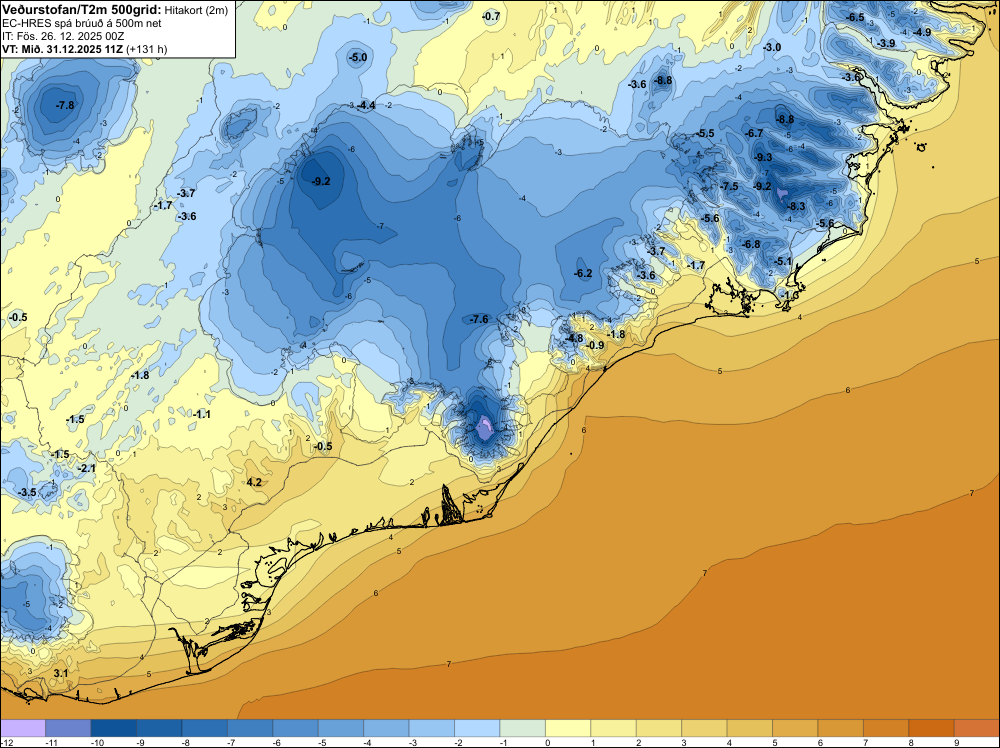Click the -8.3 temperature label on map
Image resolution: width=1000 pixels, height=748 pixels.
pyautogui.click(x=796, y=206)
